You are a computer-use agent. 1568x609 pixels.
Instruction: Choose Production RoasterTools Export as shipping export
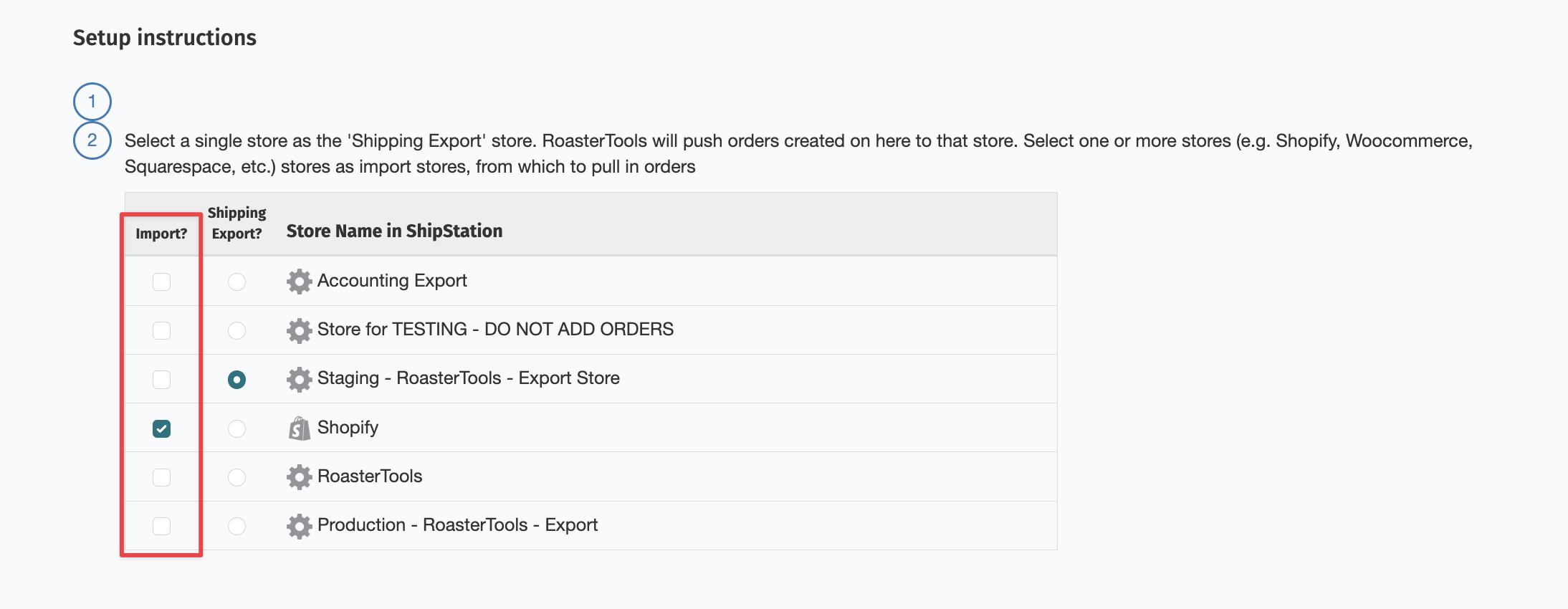[x=236, y=526]
